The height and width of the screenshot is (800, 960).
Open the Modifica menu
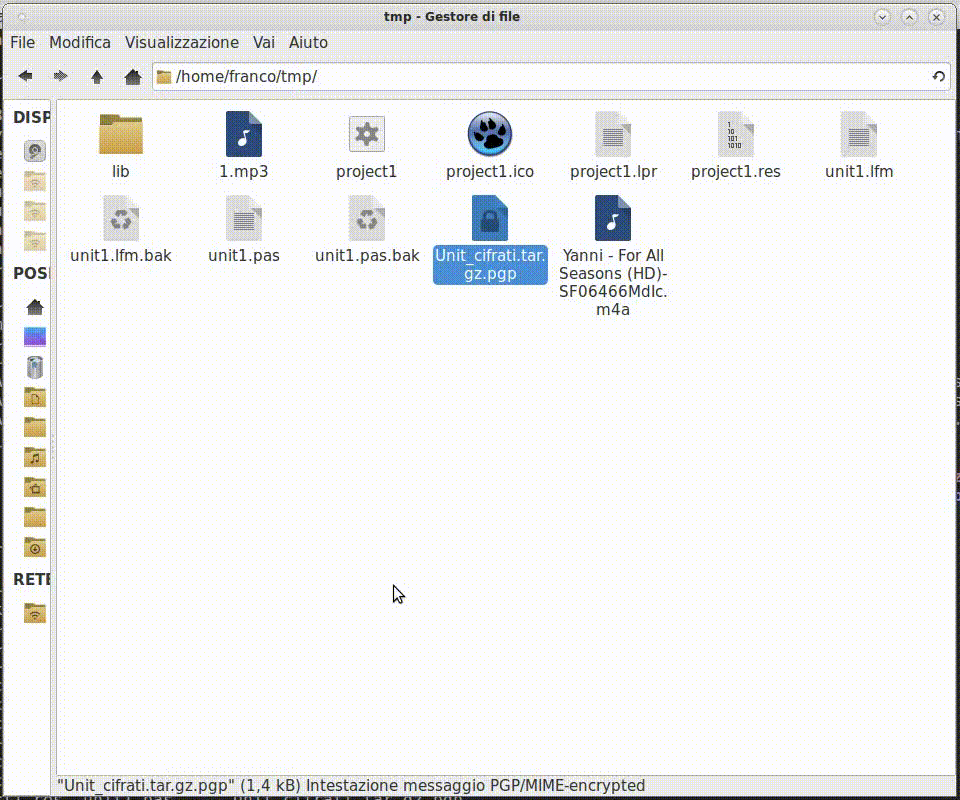point(80,42)
